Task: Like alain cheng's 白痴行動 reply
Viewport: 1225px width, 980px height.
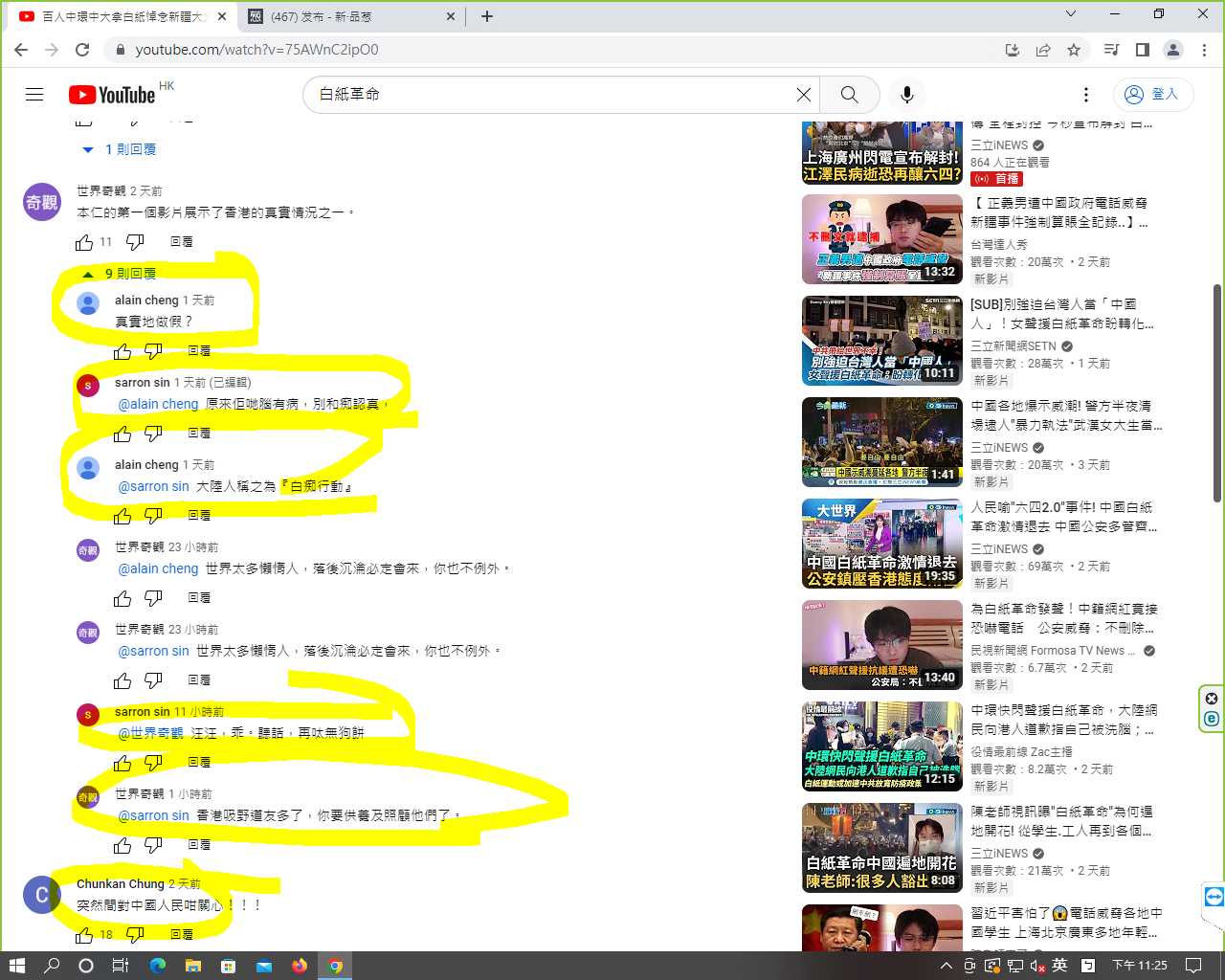Action: pos(122,516)
